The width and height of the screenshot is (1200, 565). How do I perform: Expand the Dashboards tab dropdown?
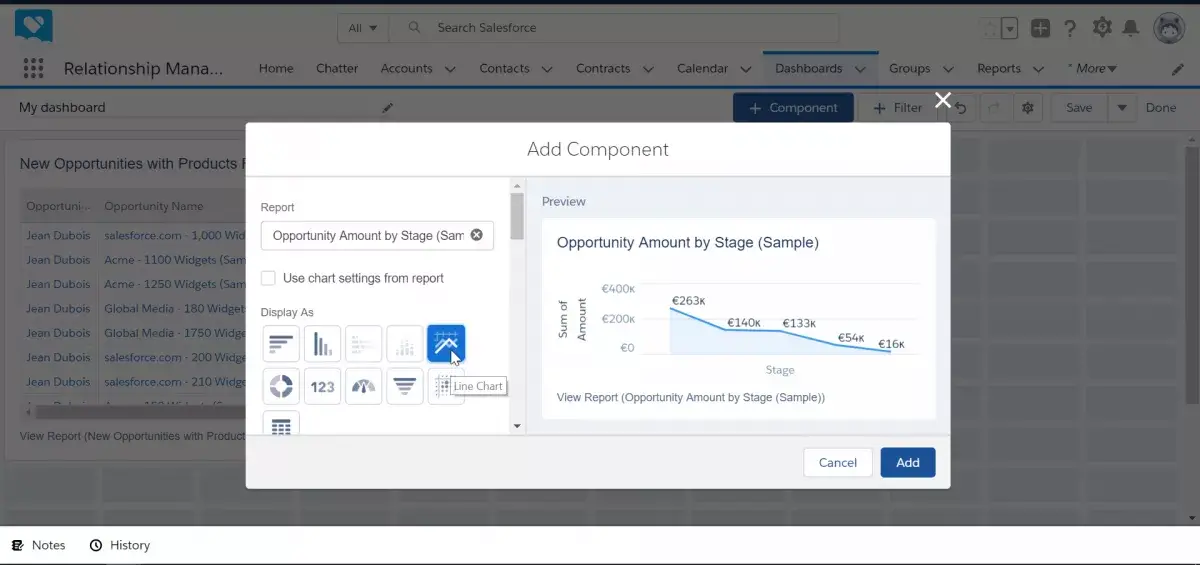click(862, 69)
